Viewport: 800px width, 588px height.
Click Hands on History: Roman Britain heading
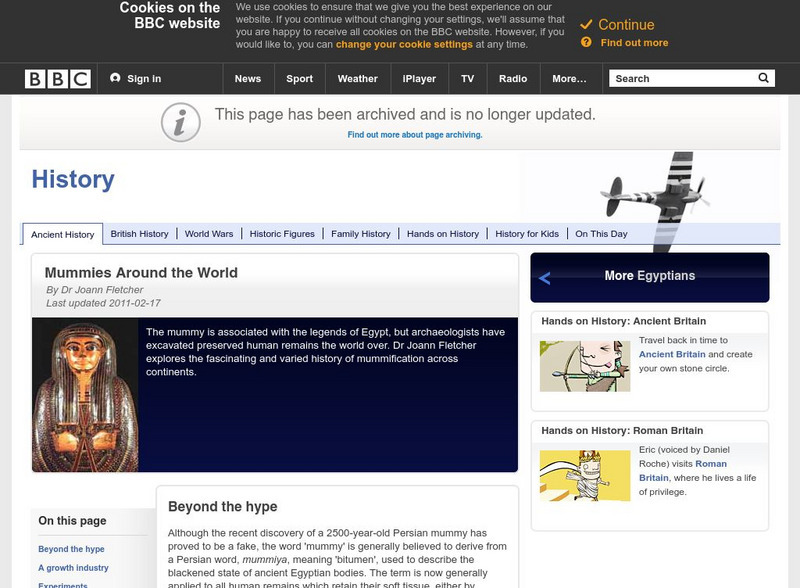point(622,430)
